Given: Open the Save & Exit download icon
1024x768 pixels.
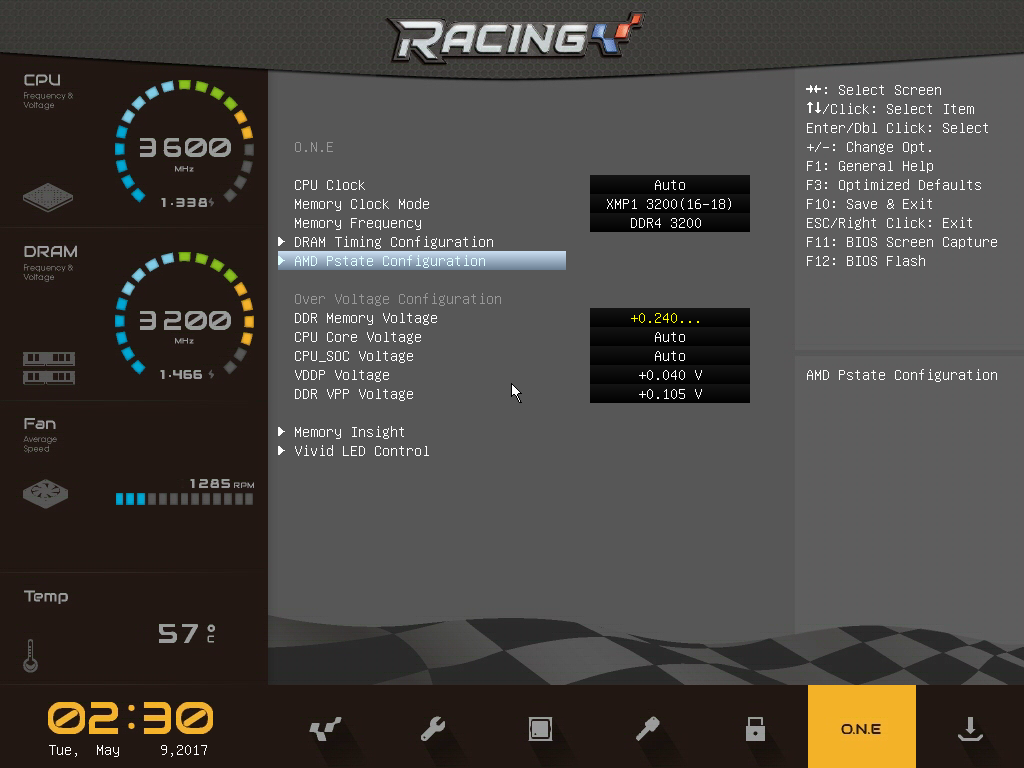Looking at the screenshot, I should tap(969, 729).
